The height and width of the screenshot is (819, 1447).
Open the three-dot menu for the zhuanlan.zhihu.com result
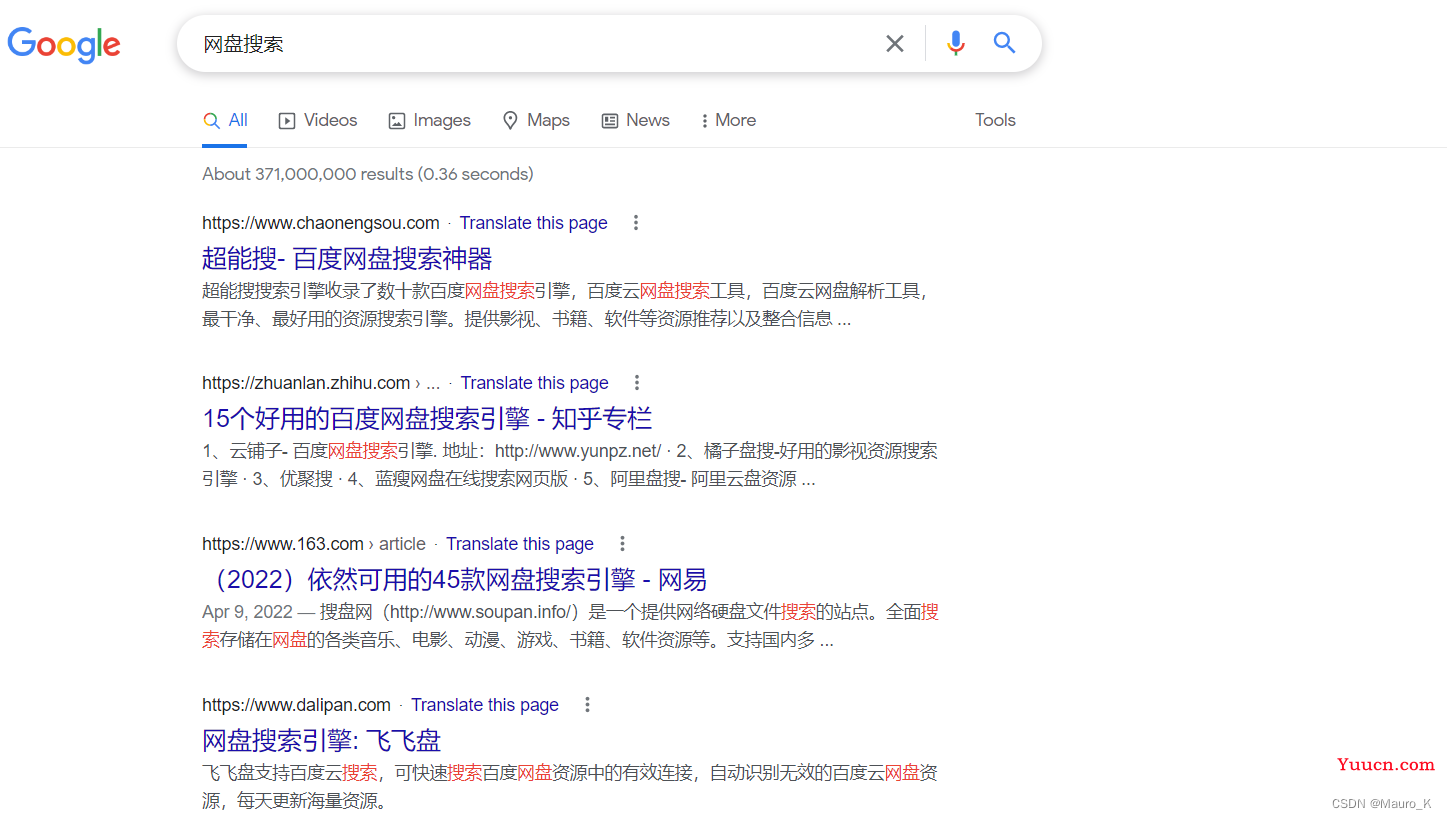coord(637,383)
